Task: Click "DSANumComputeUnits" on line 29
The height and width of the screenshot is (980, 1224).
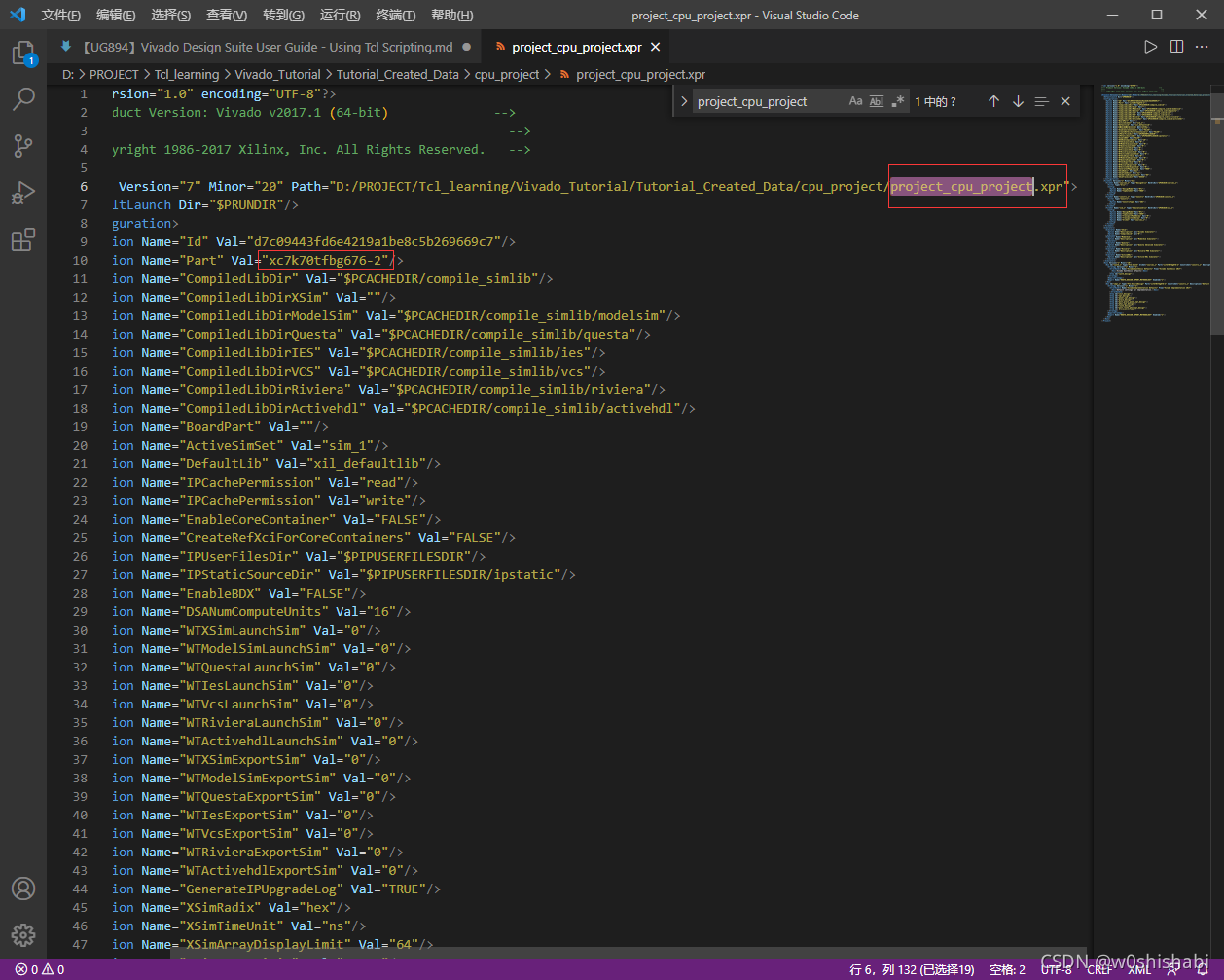Action: click(x=253, y=611)
